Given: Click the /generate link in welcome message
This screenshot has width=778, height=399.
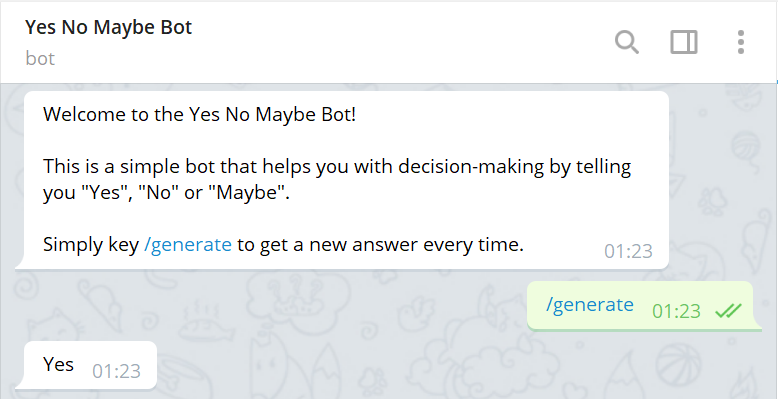Looking at the screenshot, I should [x=188, y=245].
